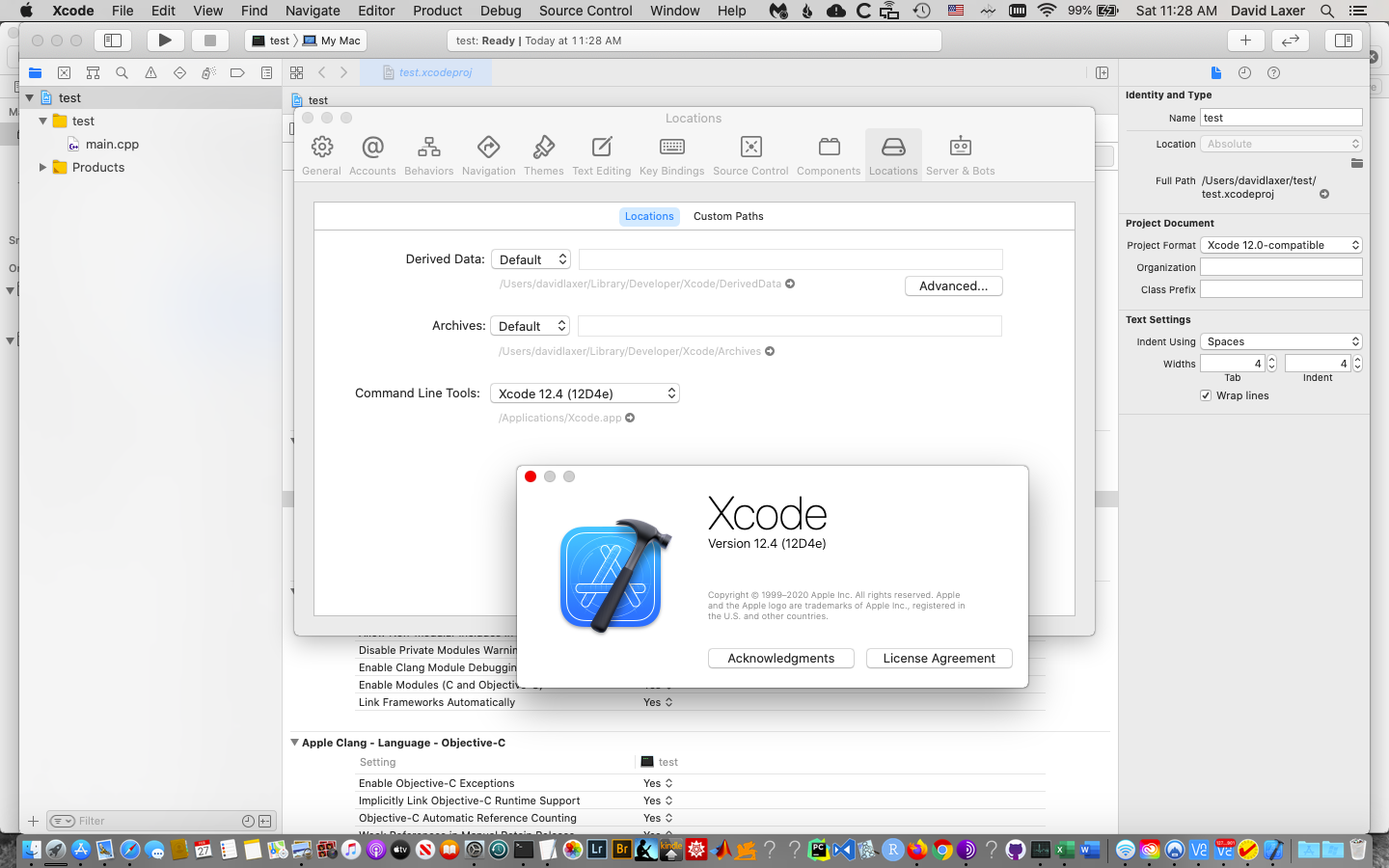Switch to the Server & Bots preferences pane
Image resolution: width=1389 pixels, height=868 pixels.
tap(961, 153)
